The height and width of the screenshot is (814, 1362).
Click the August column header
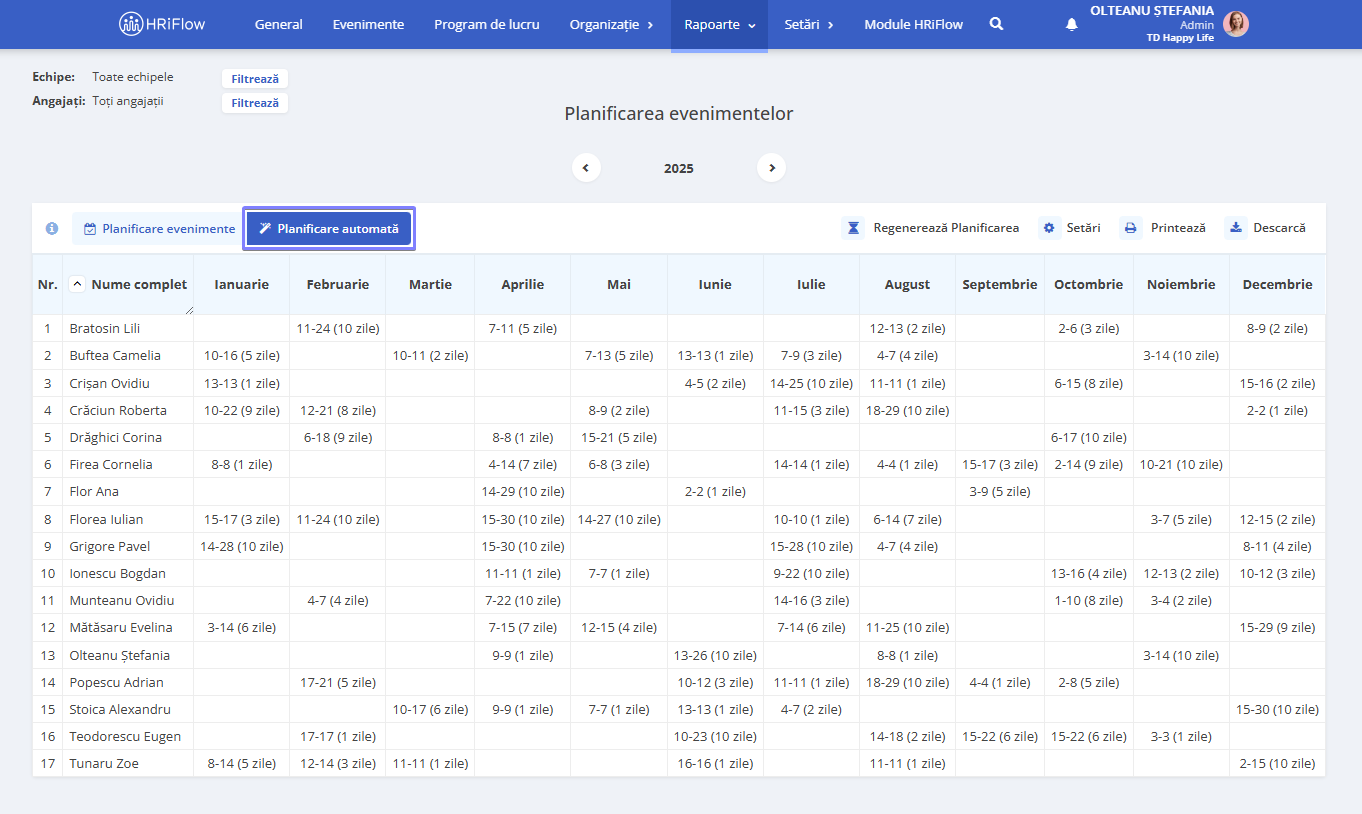(x=907, y=285)
